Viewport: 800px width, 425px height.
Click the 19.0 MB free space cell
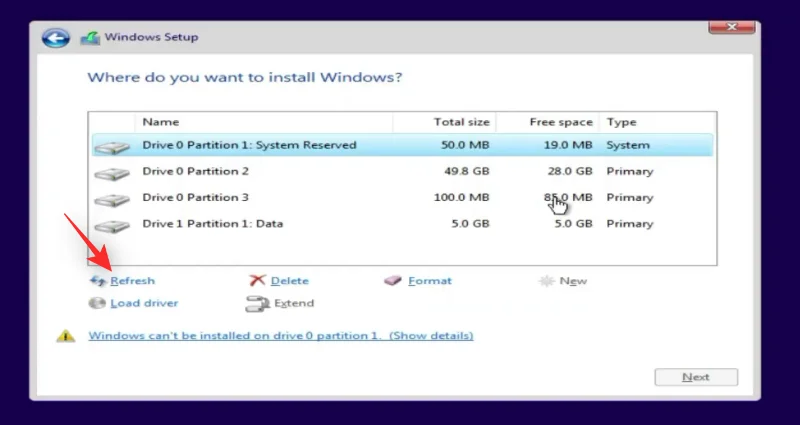click(568, 145)
